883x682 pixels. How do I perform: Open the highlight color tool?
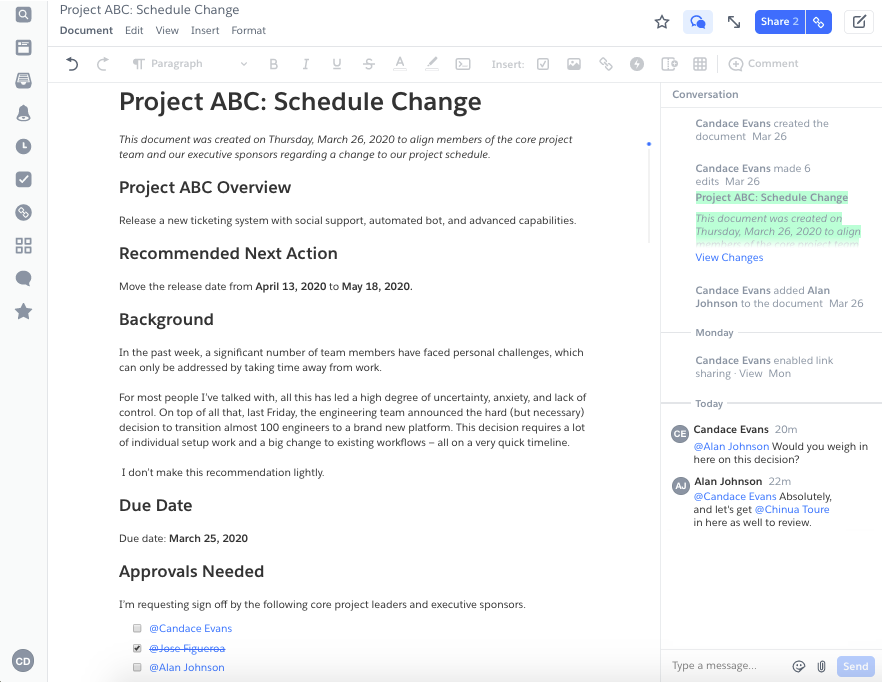[x=431, y=64]
